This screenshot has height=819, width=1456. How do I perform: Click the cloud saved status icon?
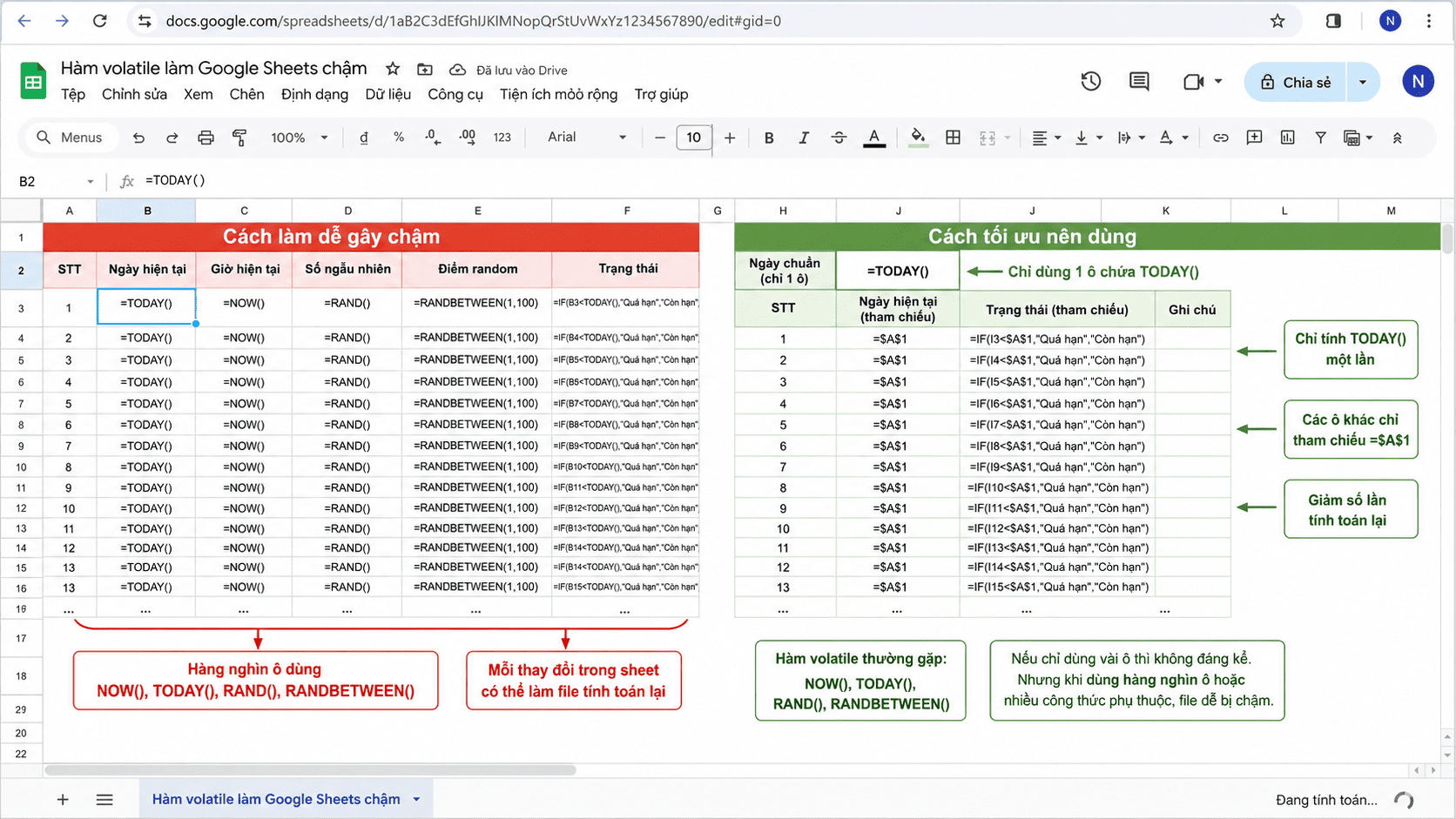click(457, 70)
